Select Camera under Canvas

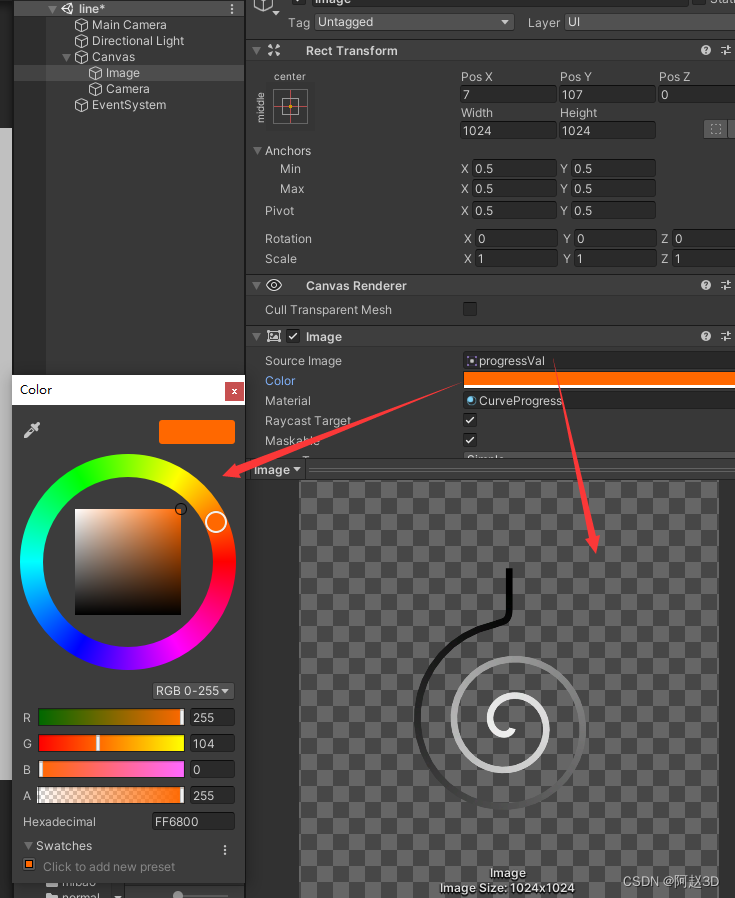click(x=127, y=89)
